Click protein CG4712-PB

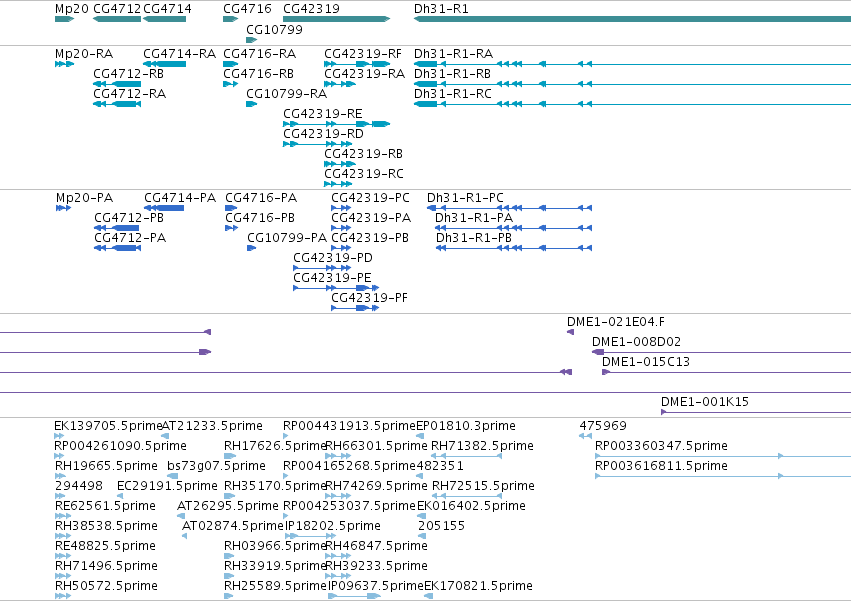(x=129, y=218)
